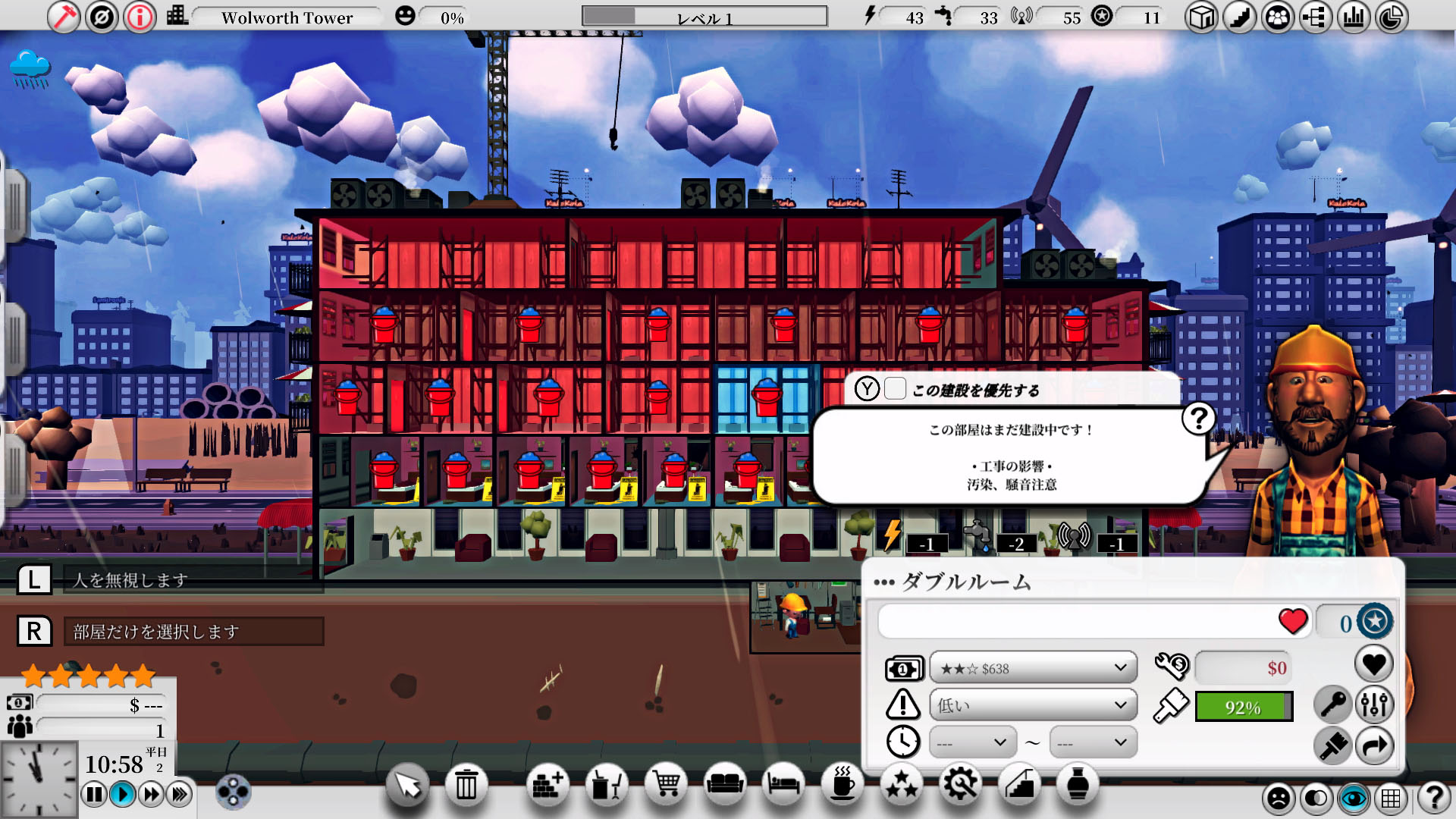Viewport: 1456px width, 819px height.
Task: Open the people overview menu
Action: [x=1278, y=17]
